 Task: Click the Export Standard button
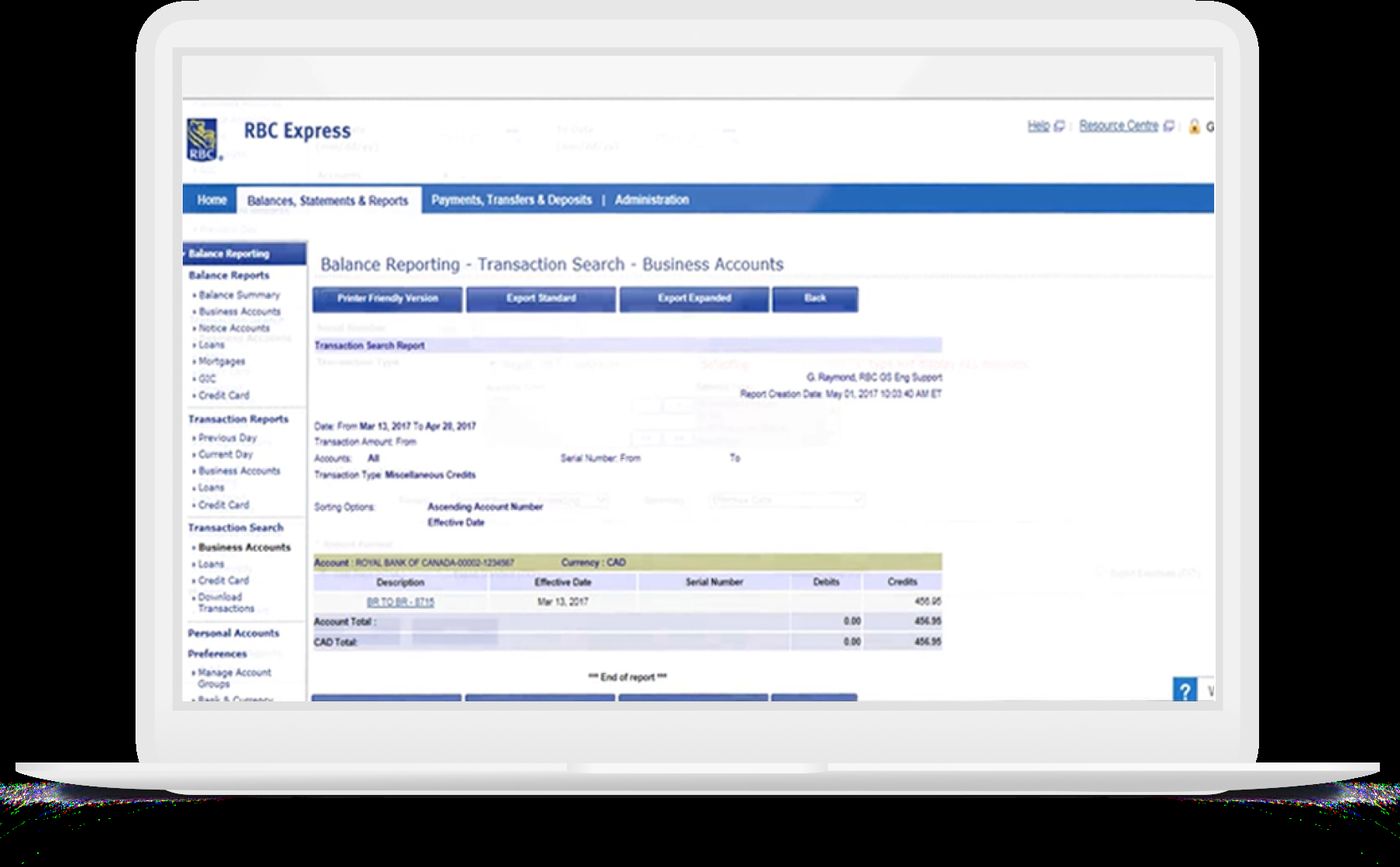click(541, 299)
